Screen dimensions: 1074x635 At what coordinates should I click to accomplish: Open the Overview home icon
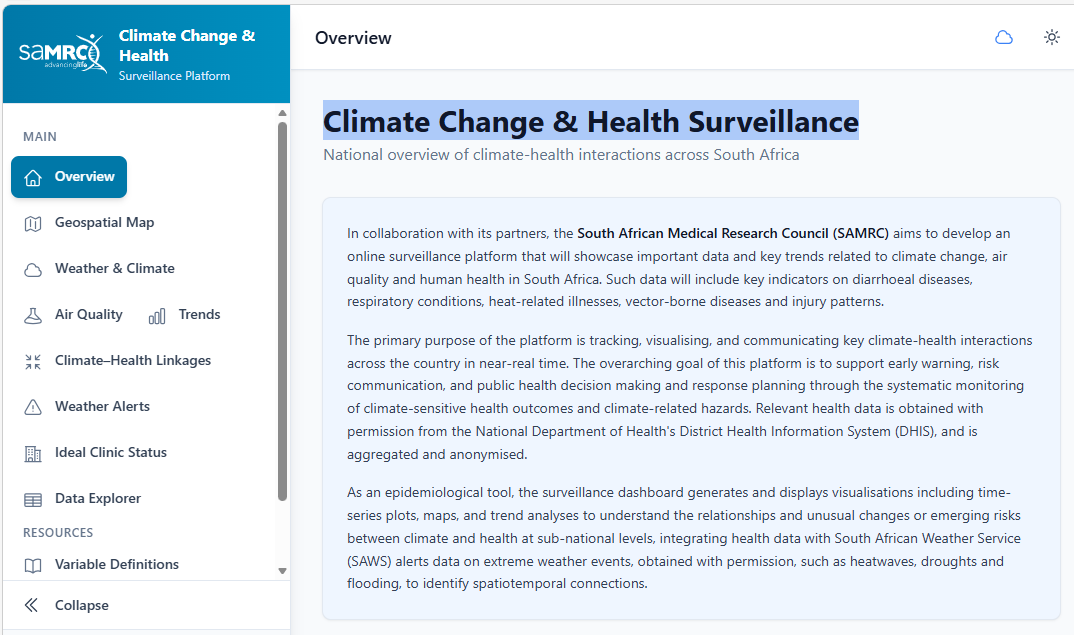(33, 177)
